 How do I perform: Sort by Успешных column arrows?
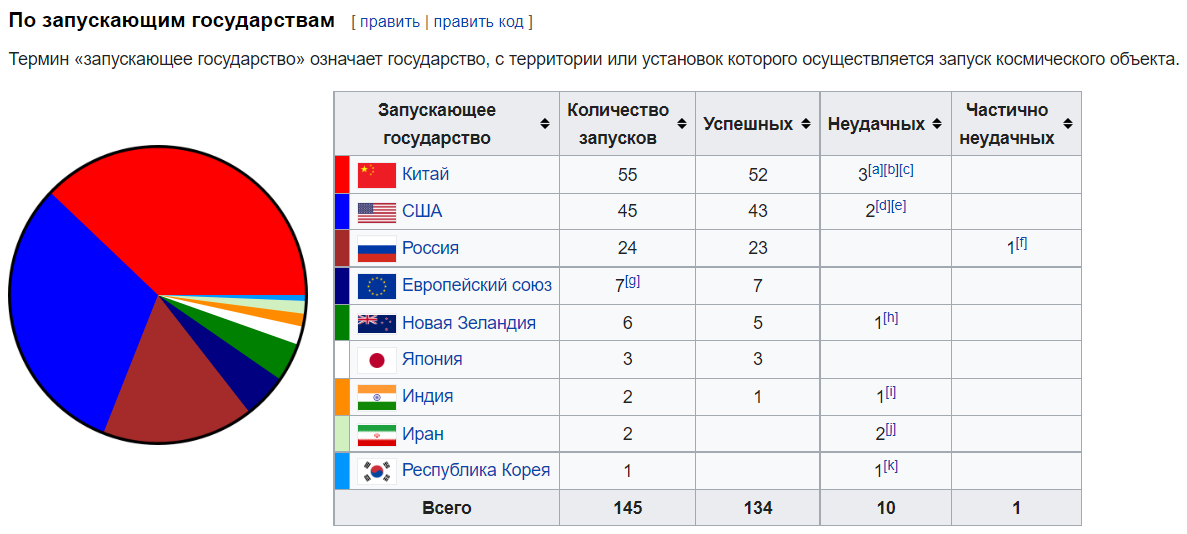[x=805, y=123]
